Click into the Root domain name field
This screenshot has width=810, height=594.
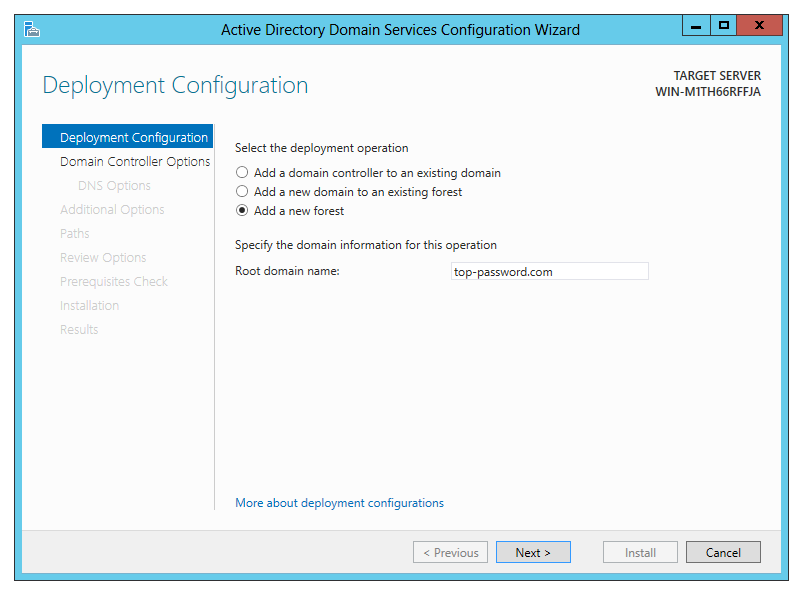coord(549,271)
